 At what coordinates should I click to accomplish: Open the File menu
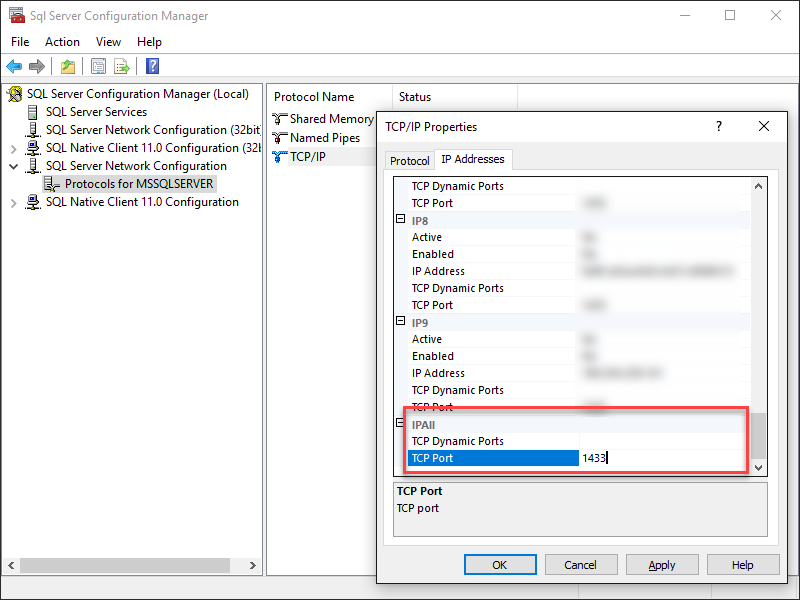click(x=20, y=42)
